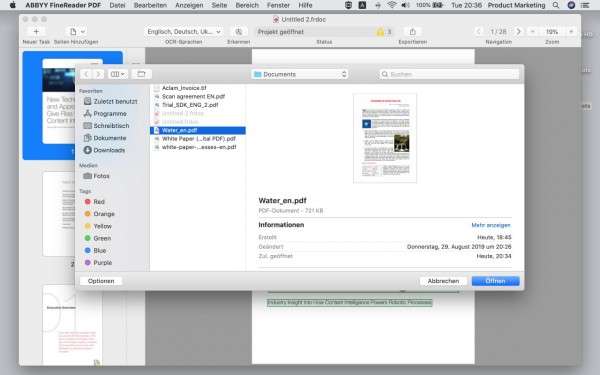Open the Seiten hinzufügen page icon
The height and width of the screenshot is (375, 600).
click(73, 31)
